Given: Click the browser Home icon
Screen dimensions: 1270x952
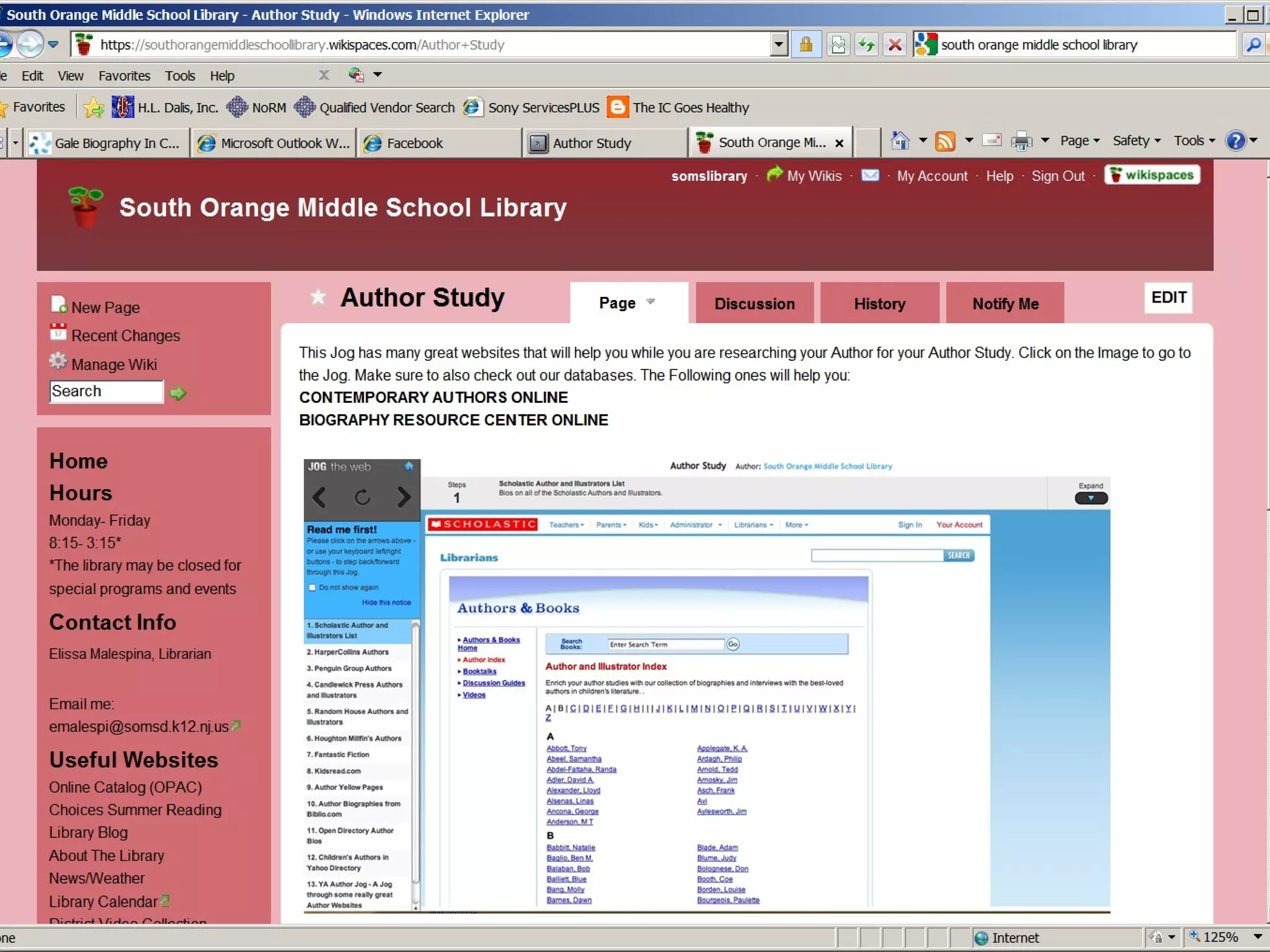Looking at the screenshot, I should coord(900,142).
